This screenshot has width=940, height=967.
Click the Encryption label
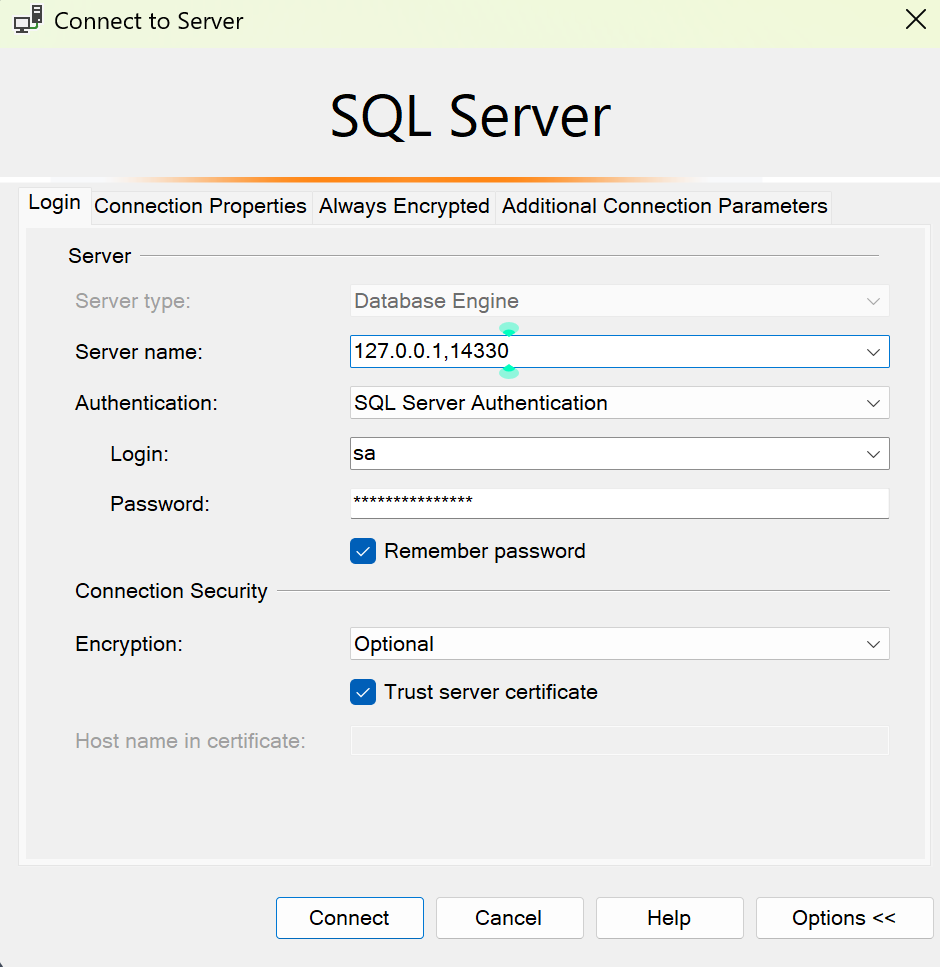(x=129, y=644)
